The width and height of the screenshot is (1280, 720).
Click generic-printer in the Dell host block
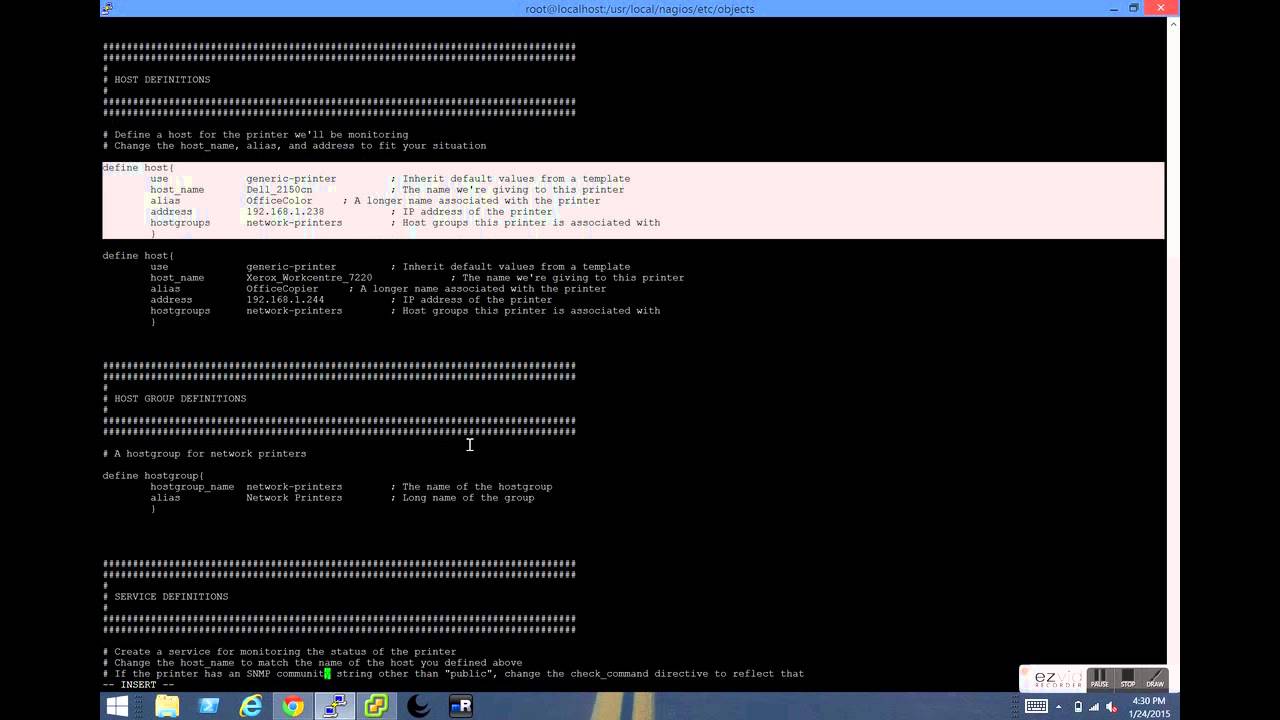pyautogui.click(x=291, y=179)
